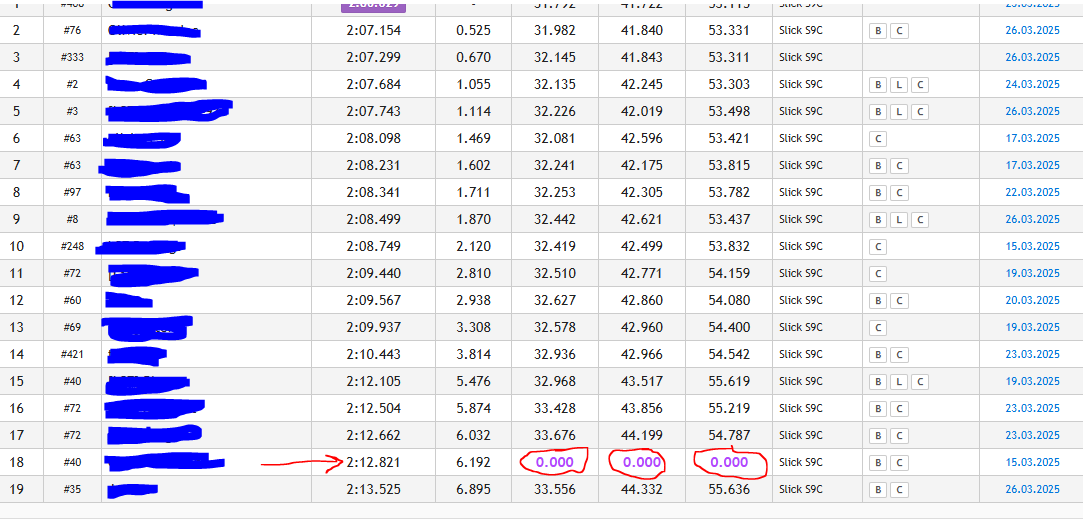Select the B badge in row 4 (2:07.684)
Screen dimensions: 1083x519
click(x=878, y=85)
